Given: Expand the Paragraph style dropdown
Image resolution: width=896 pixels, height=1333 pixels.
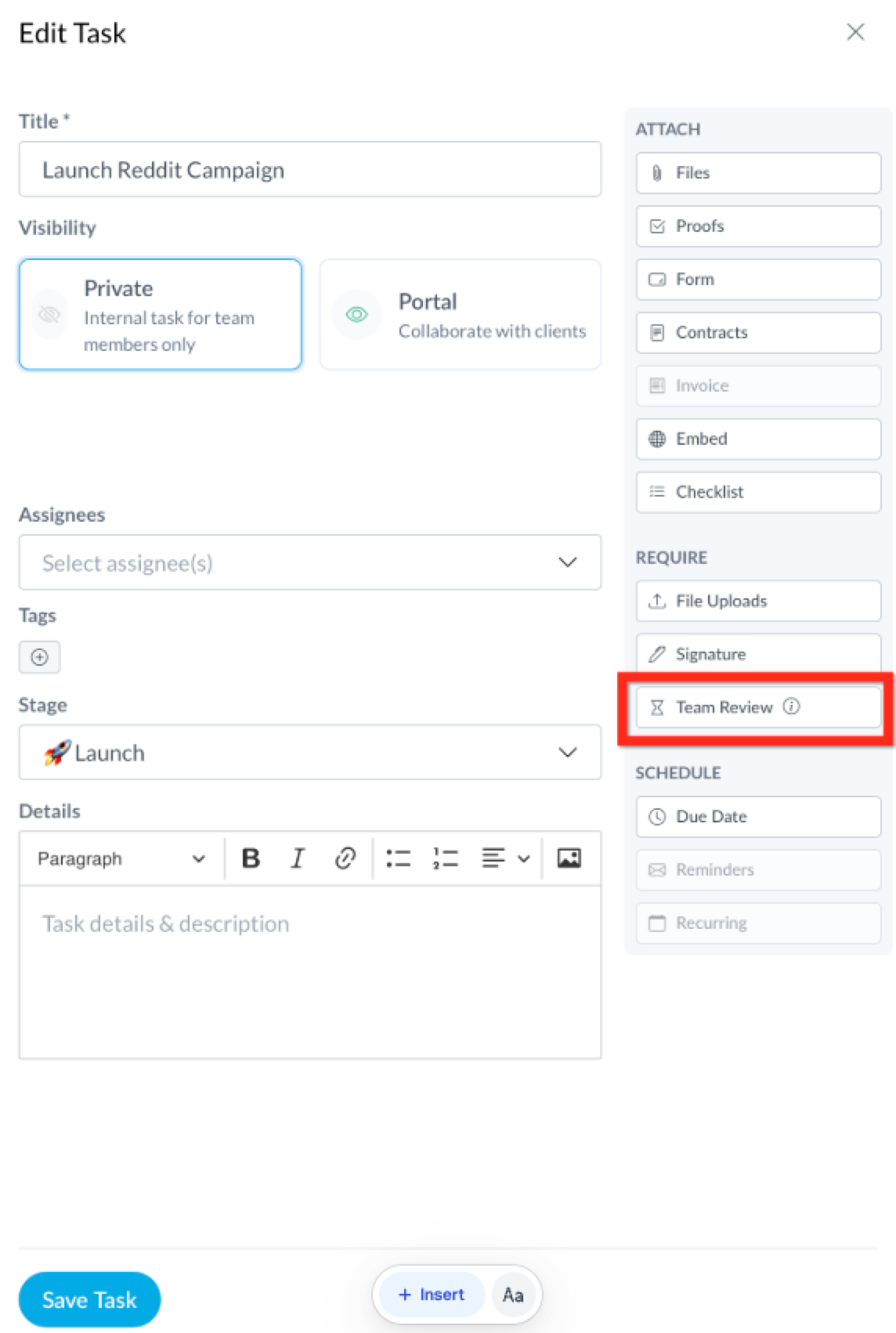Looking at the screenshot, I should [121, 858].
